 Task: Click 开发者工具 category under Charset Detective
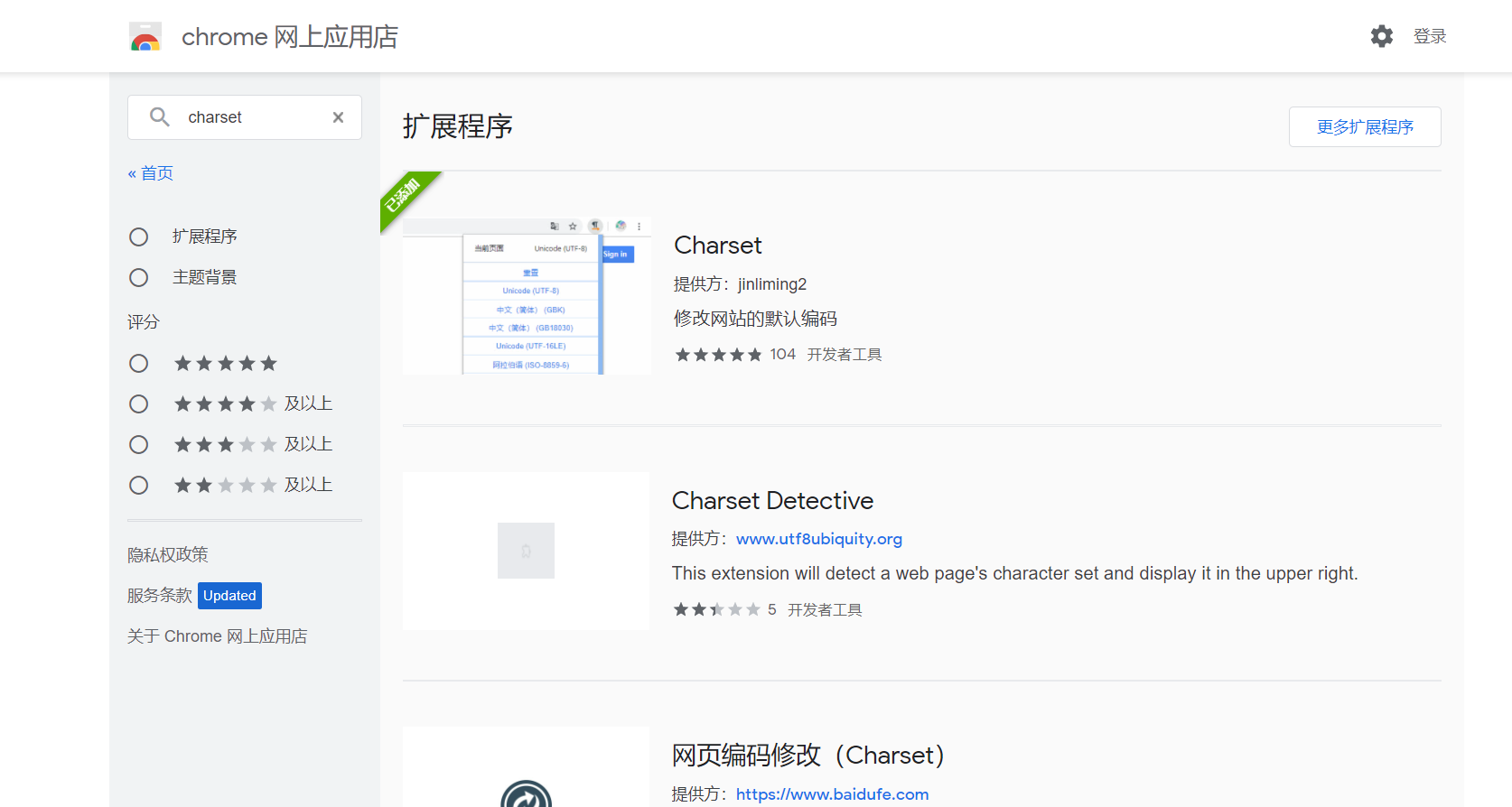point(825,610)
